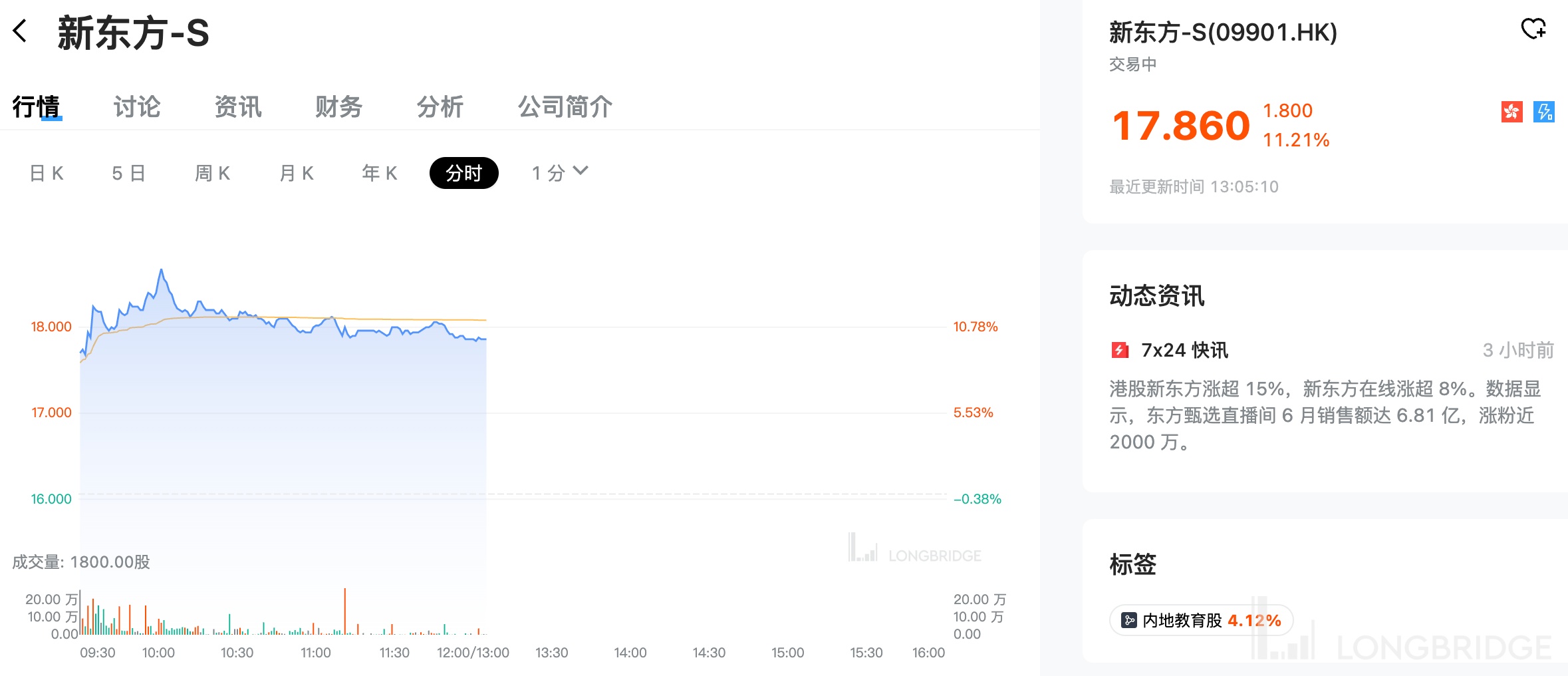Go back using the left arrow
Viewport: 1568px width, 676px height.
(x=20, y=31)
